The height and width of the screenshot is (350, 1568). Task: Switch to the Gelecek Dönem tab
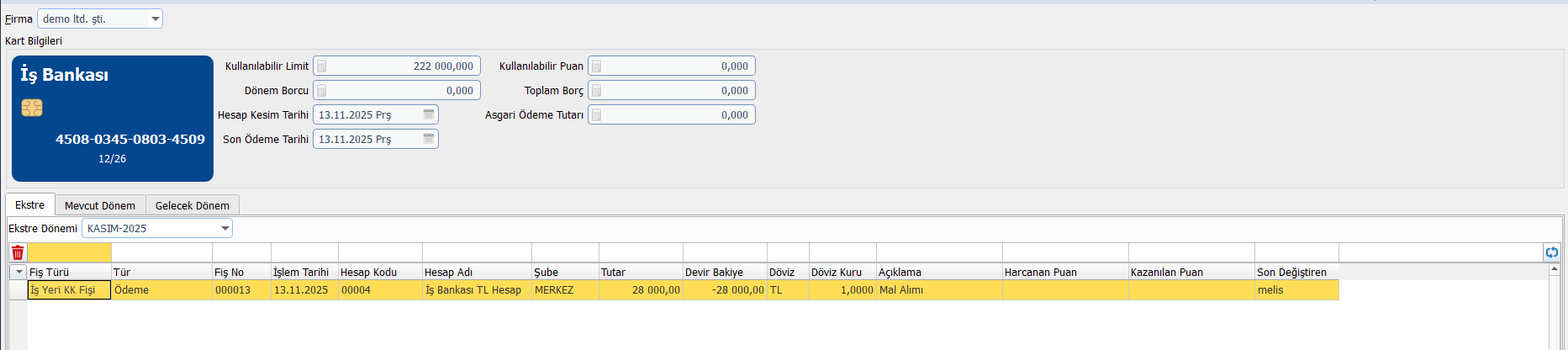192,205
